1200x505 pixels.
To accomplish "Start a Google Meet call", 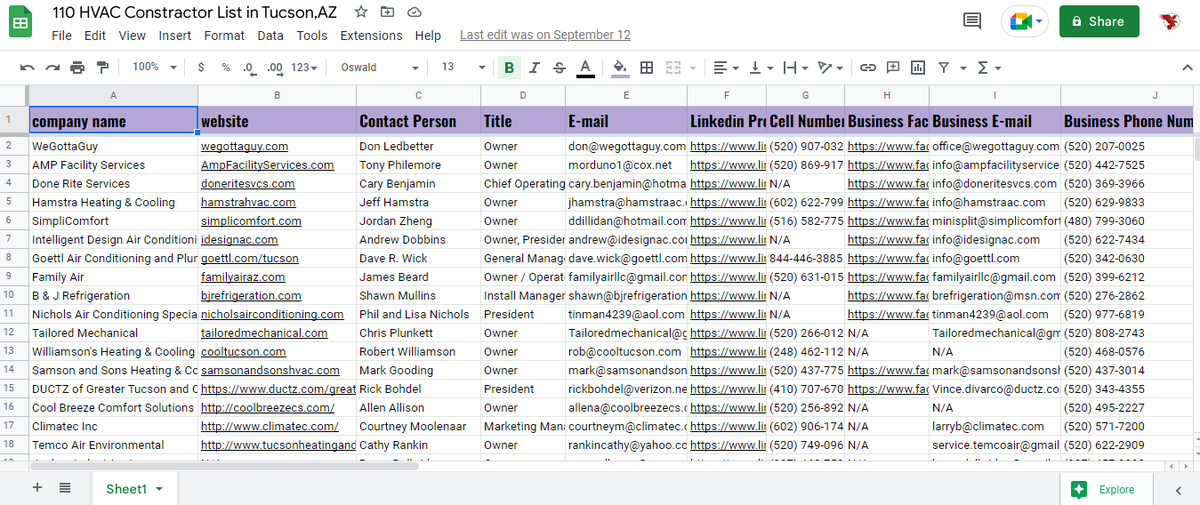I will 1025,21.
